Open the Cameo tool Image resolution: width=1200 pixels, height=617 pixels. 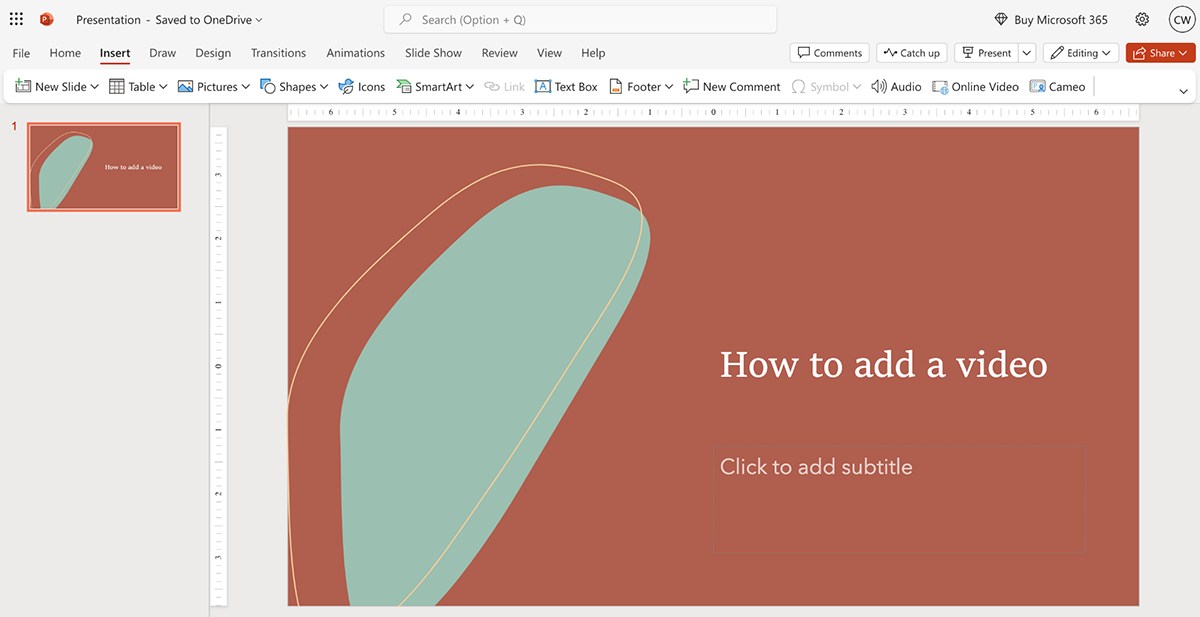pos(1057,87)
